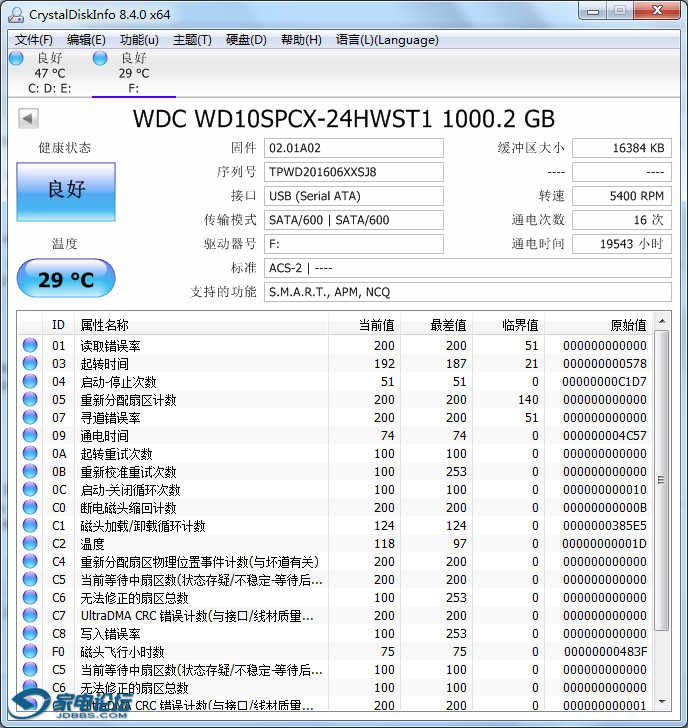
Task: Click status orb for 01 读取错误率
Action: point(30,345)
